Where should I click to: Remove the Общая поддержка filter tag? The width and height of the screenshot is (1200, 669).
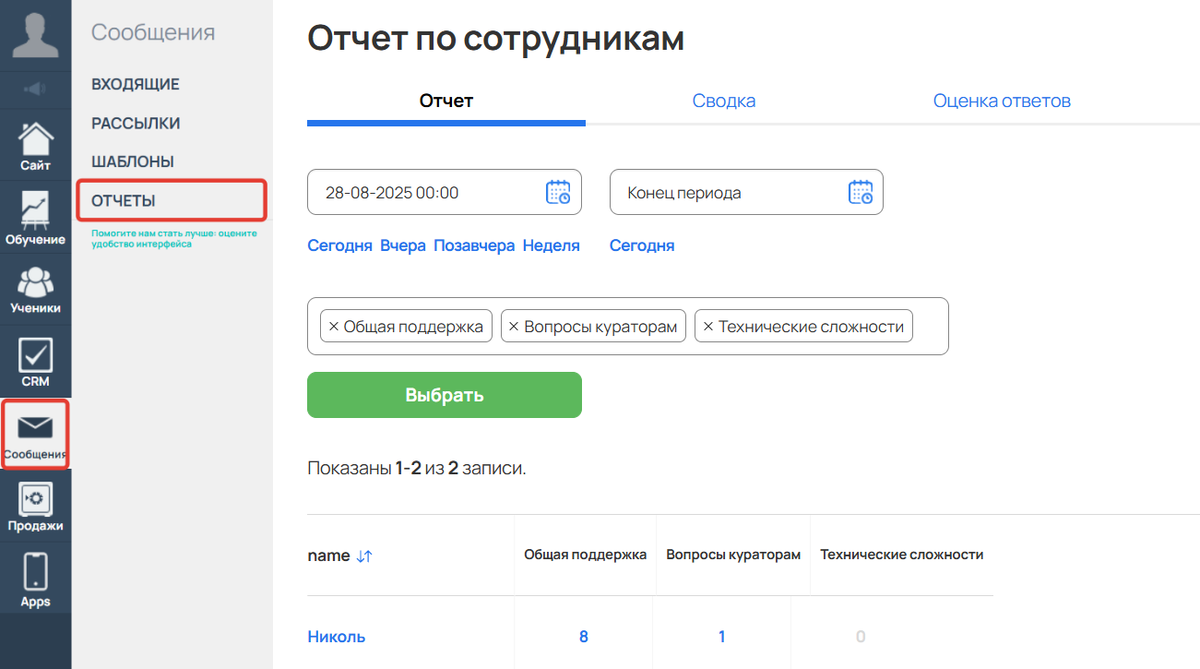pyautogui.click(x=332, y=325)
